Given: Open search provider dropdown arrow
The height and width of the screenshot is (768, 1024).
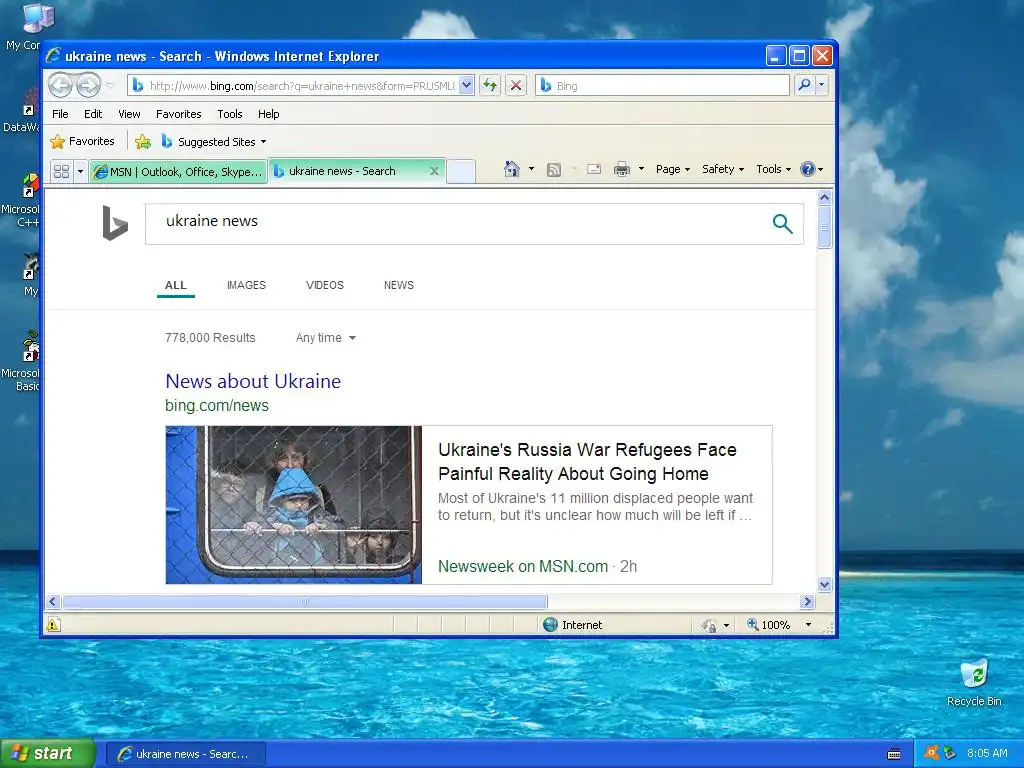Looking at the screenshot, I should click(x=822, y=85).
